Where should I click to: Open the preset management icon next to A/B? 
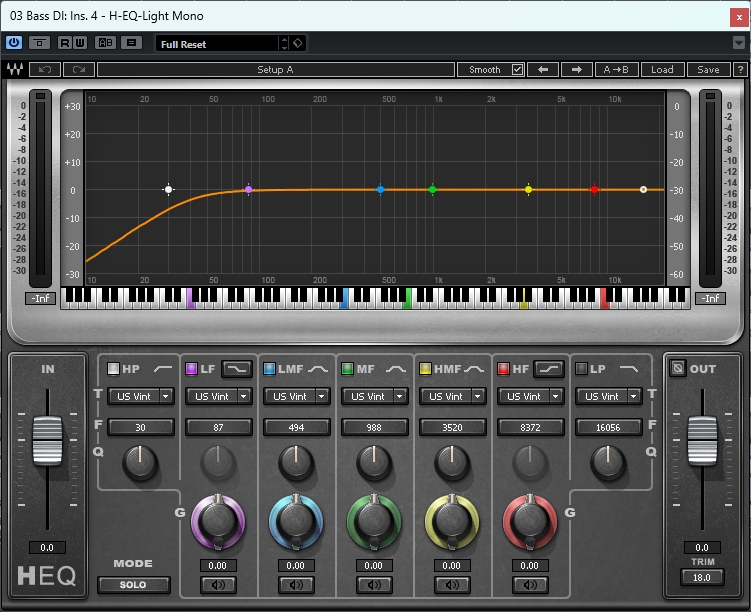[x=131, y=43]
